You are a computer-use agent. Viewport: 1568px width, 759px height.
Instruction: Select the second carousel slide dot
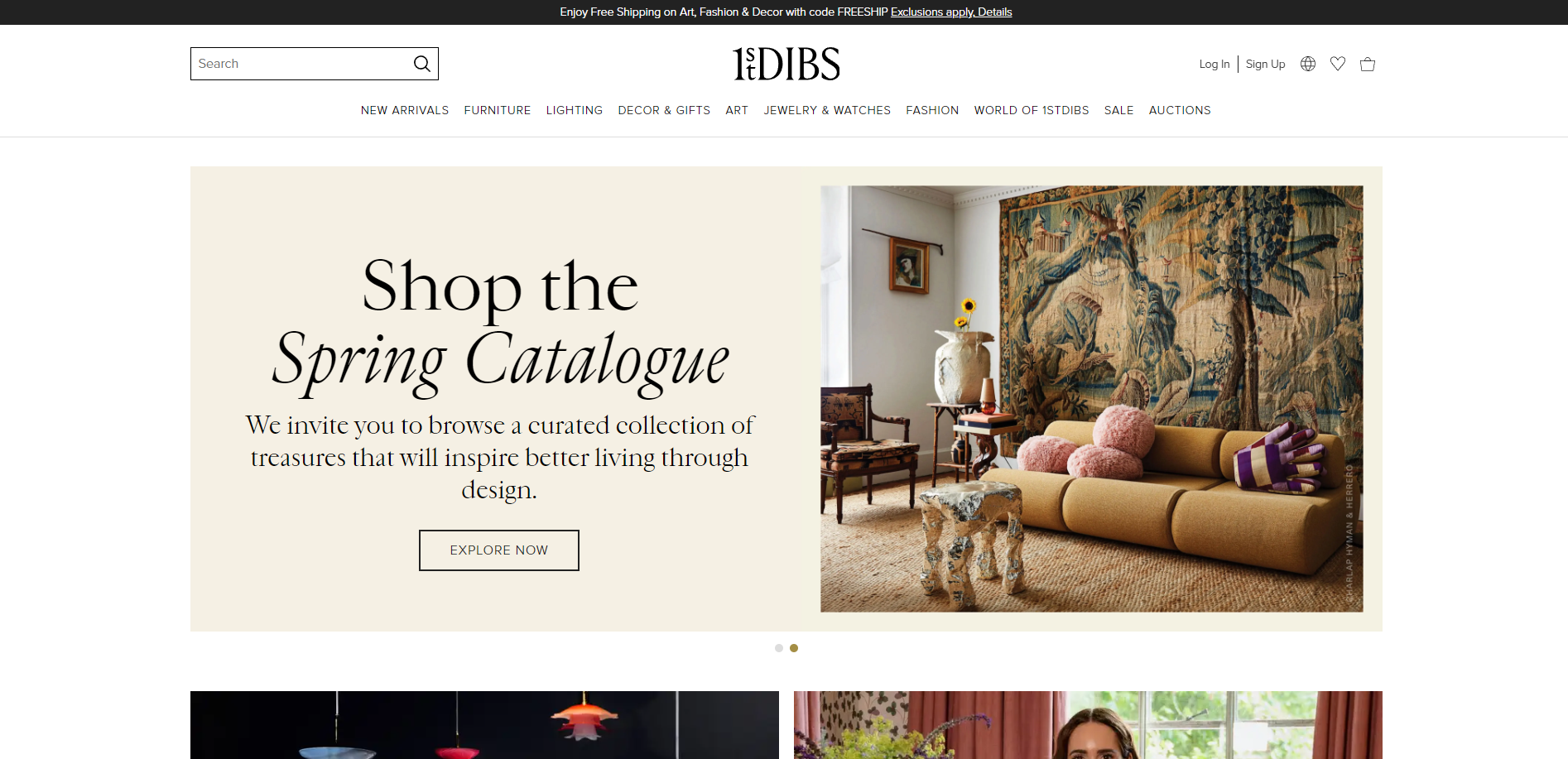(x=794, y=648)
